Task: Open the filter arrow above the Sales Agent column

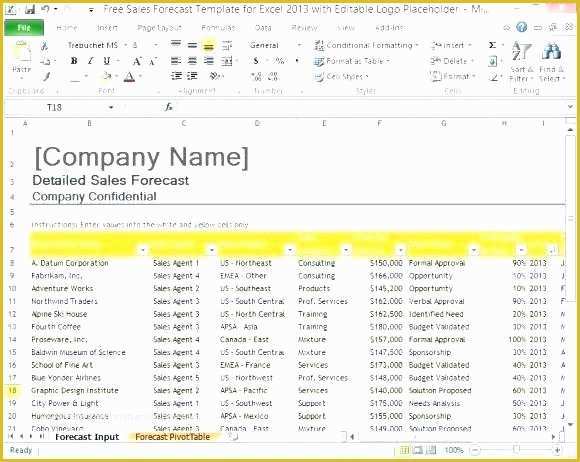Action: pos(212,250)
